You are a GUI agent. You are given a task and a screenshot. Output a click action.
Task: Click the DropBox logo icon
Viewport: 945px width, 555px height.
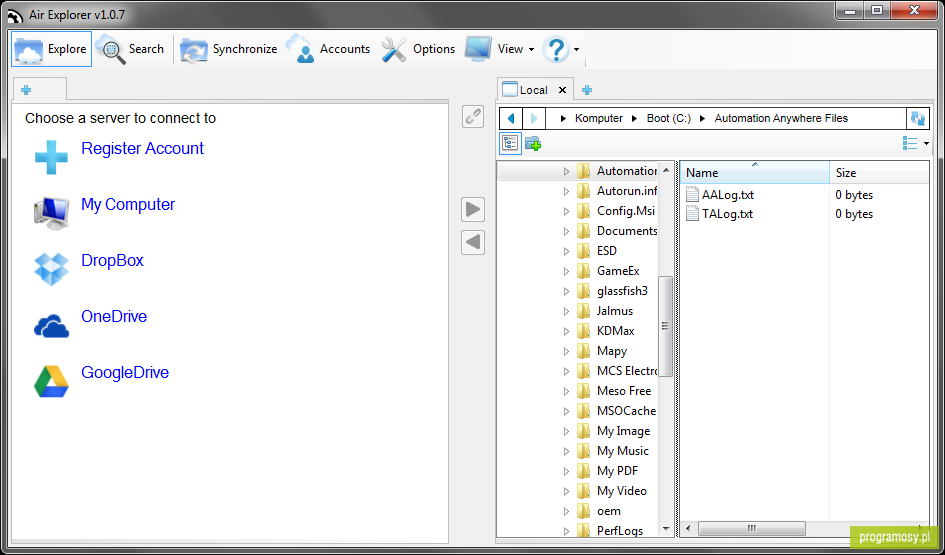coord(51,269)
